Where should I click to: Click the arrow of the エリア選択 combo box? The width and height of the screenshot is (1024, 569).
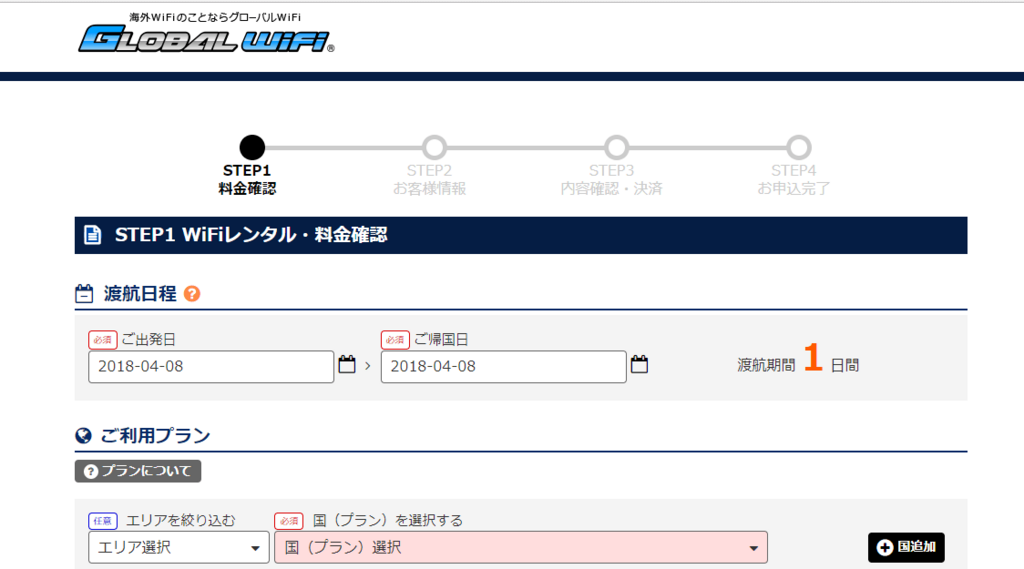click(255, 548)
